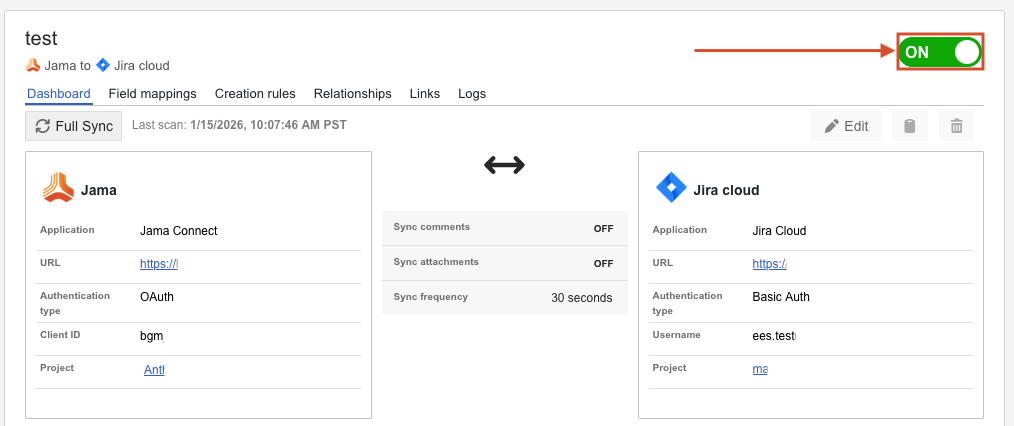This screenshot has width=1014, height=426.
Task: Click the Last scan timestamp text
Action: tap(268, 124)
